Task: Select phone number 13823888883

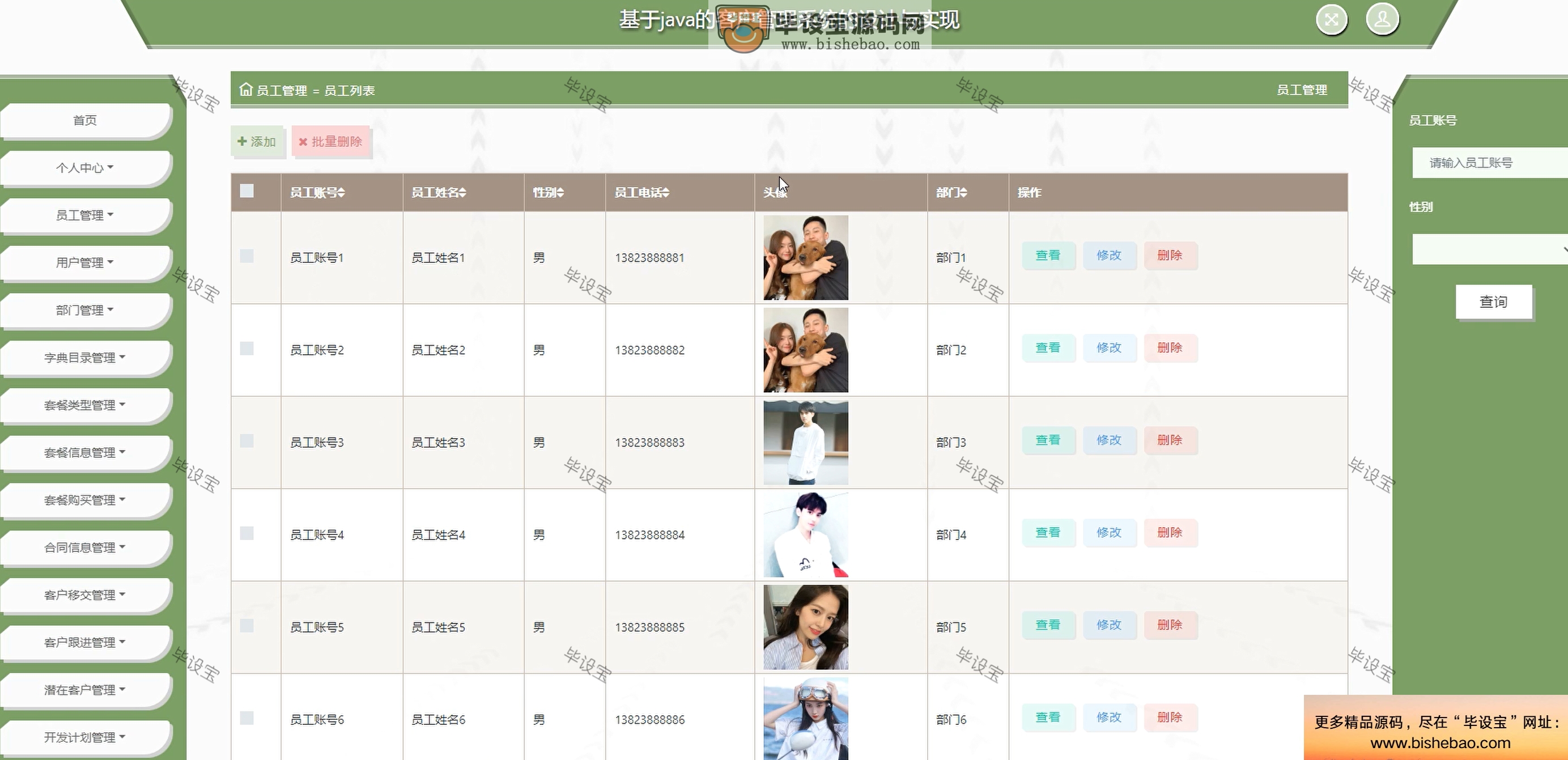Action: coord(649,443)
